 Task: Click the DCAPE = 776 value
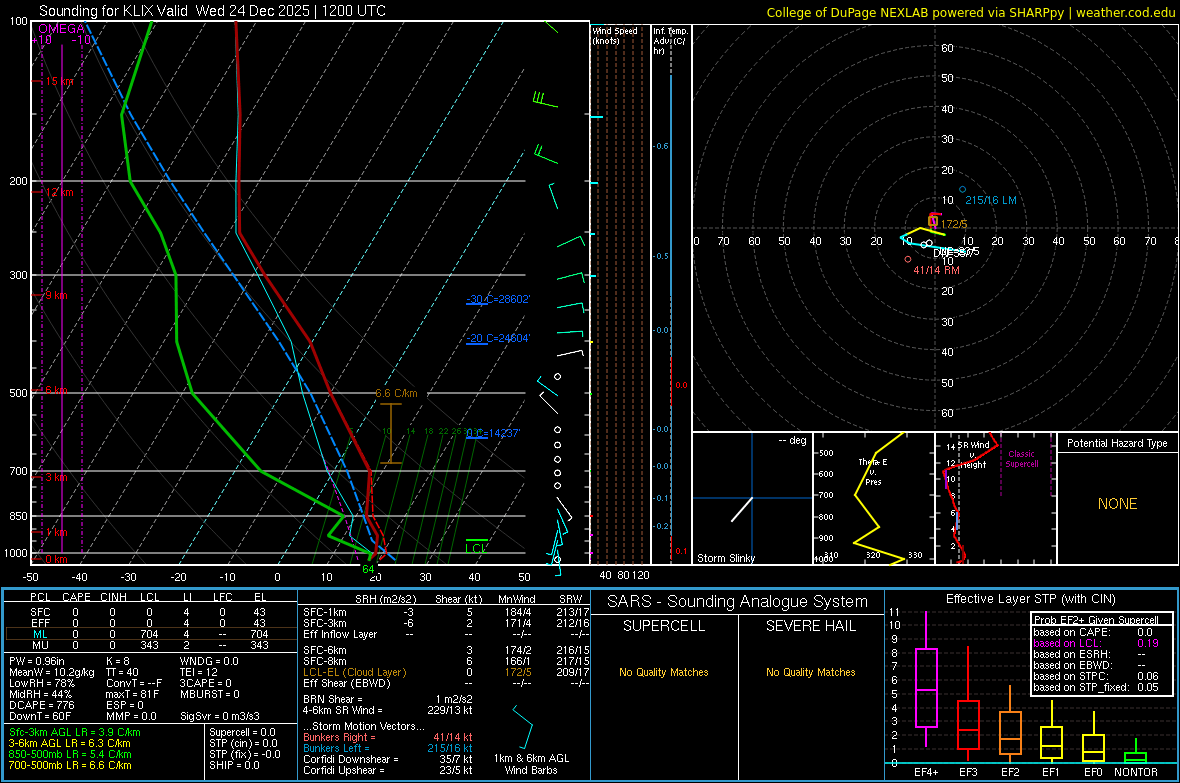point(41,705)
